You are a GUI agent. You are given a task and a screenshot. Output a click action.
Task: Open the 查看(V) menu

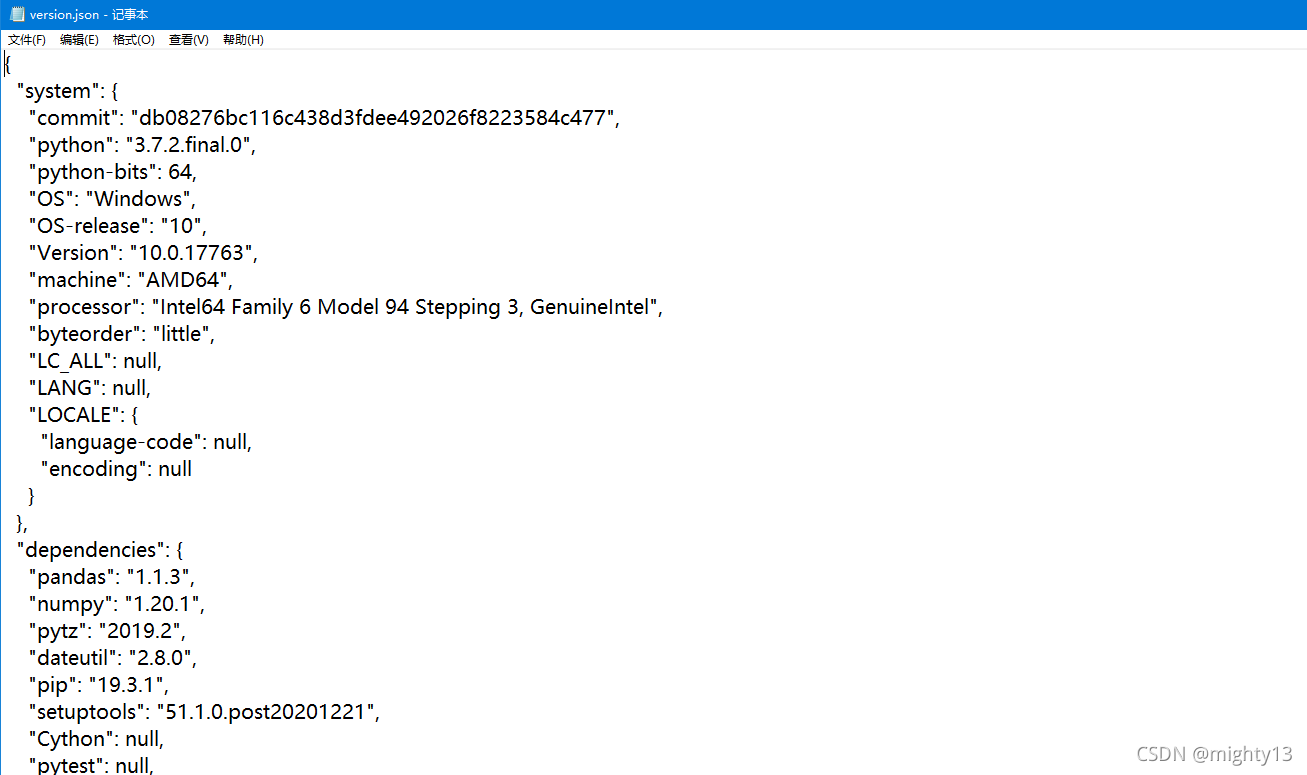[x=188, y=40]
